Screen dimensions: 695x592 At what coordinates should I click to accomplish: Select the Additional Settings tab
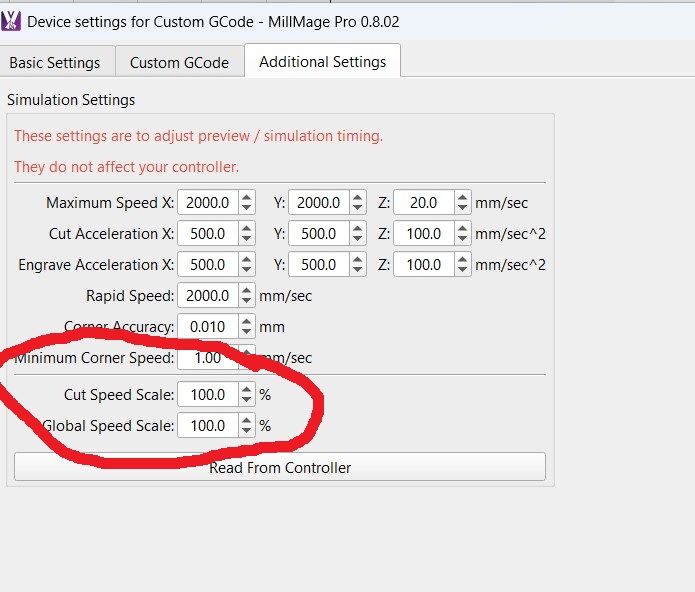323,62
